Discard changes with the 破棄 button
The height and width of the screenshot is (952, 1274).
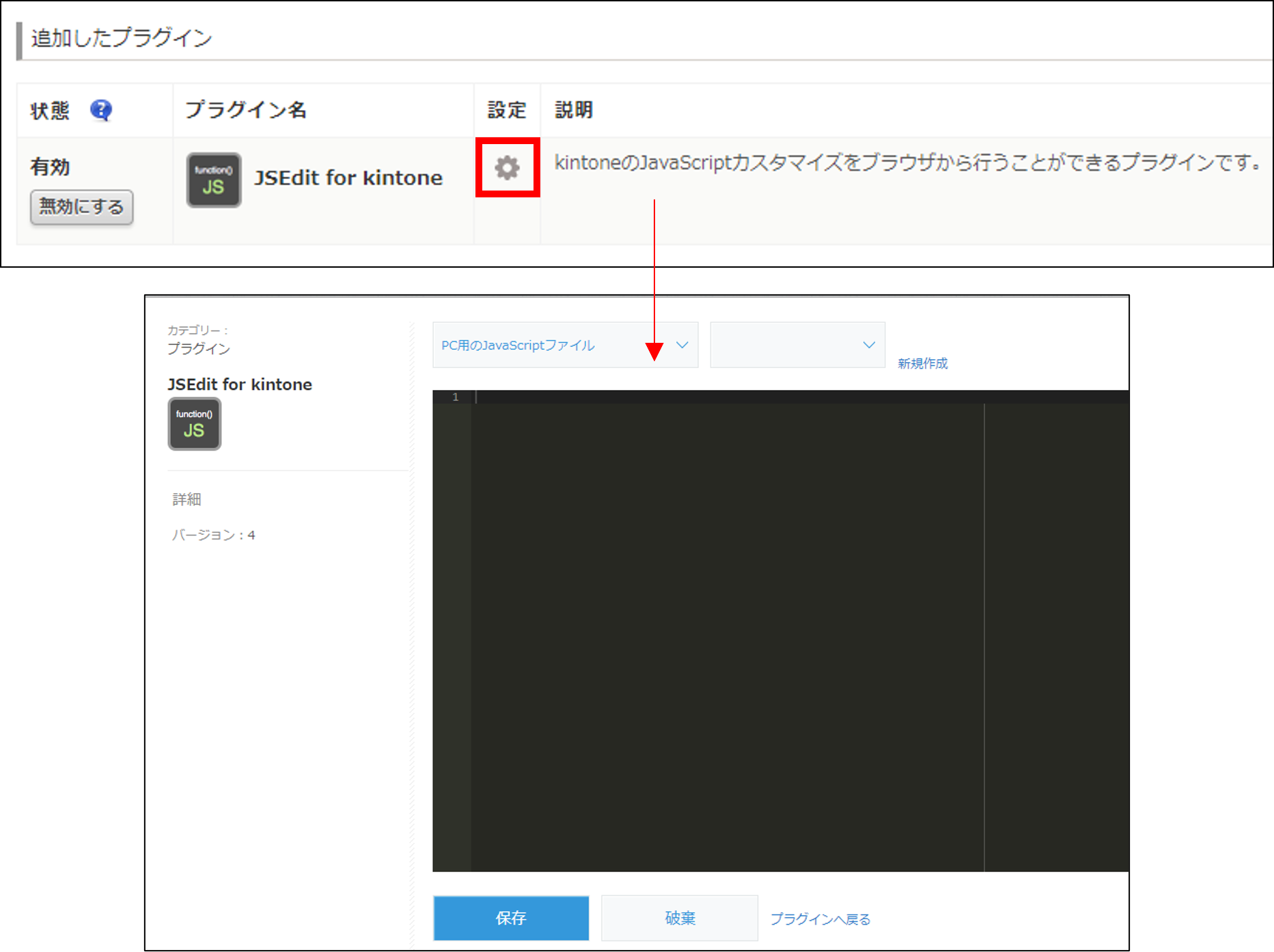680,918
